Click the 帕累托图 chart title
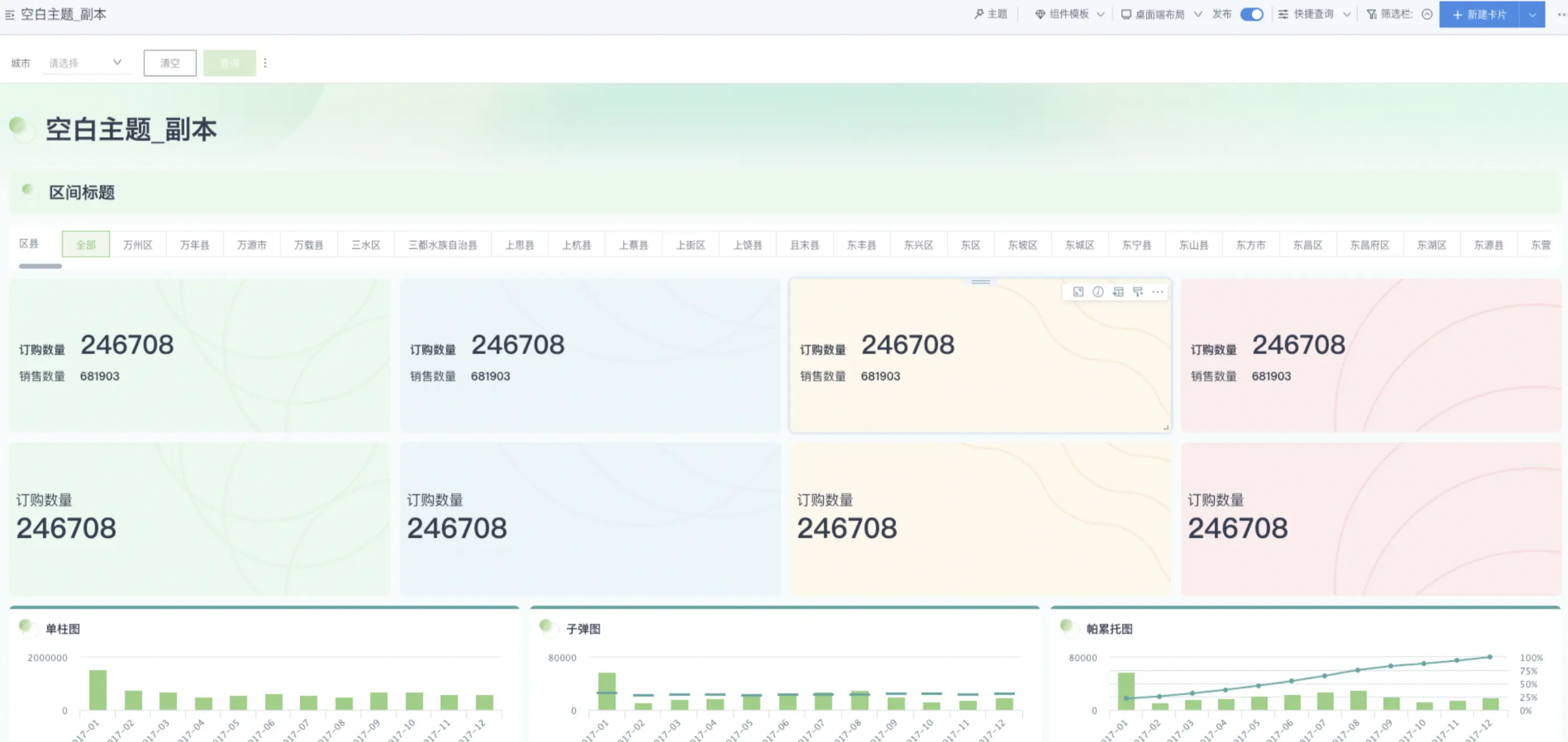This screenshot has height=742, width=1568. [1109, 629]
